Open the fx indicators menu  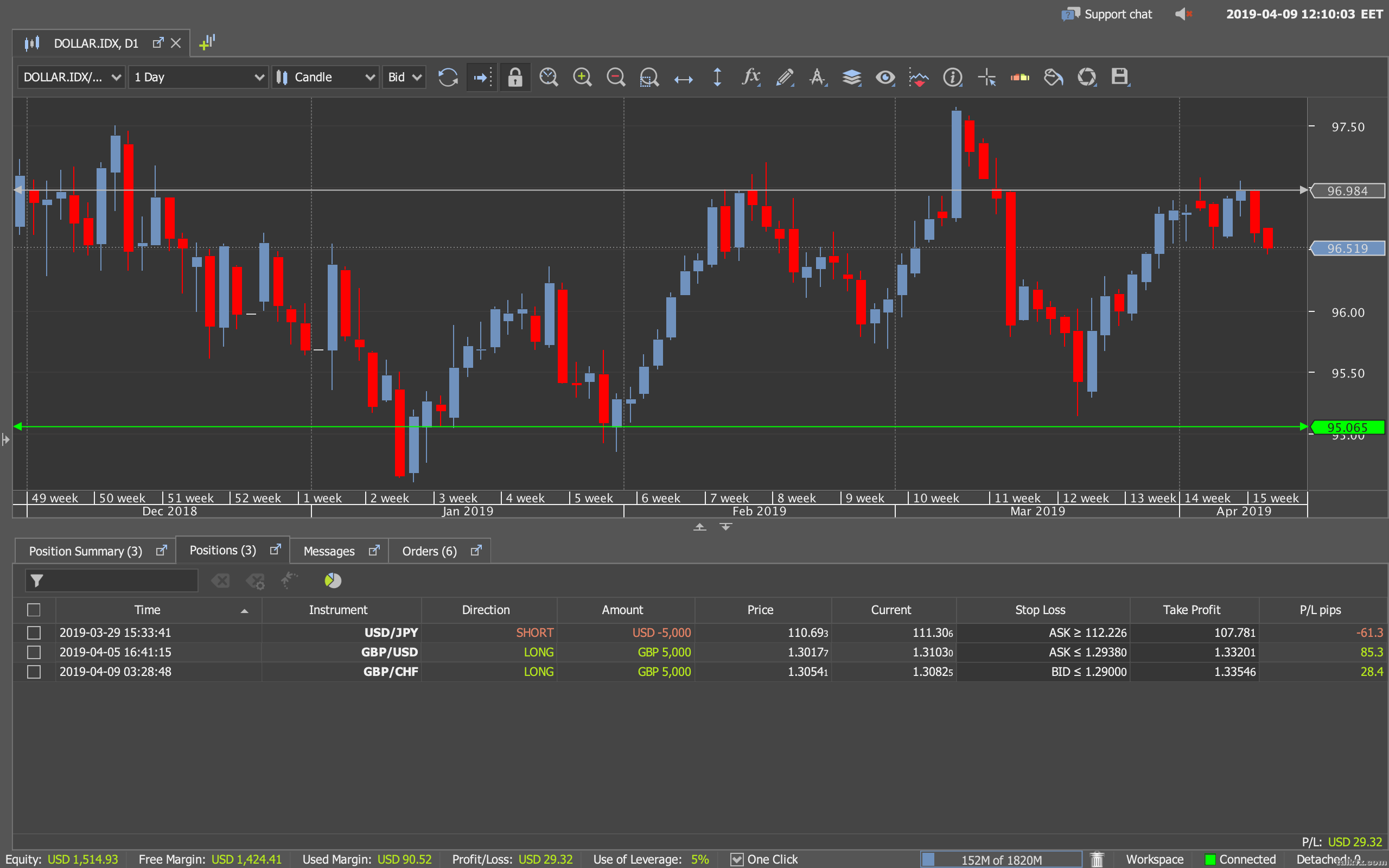click(x=751, y=77)
